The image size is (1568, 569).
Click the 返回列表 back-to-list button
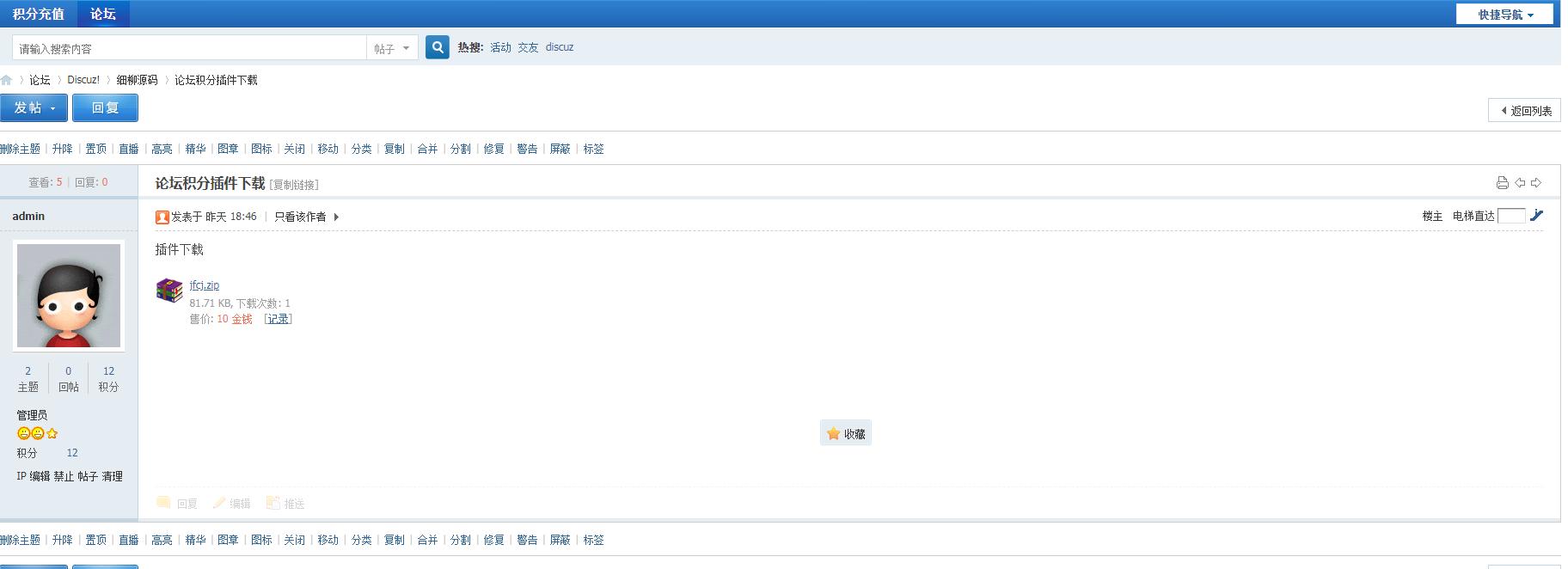(1525, 110)
